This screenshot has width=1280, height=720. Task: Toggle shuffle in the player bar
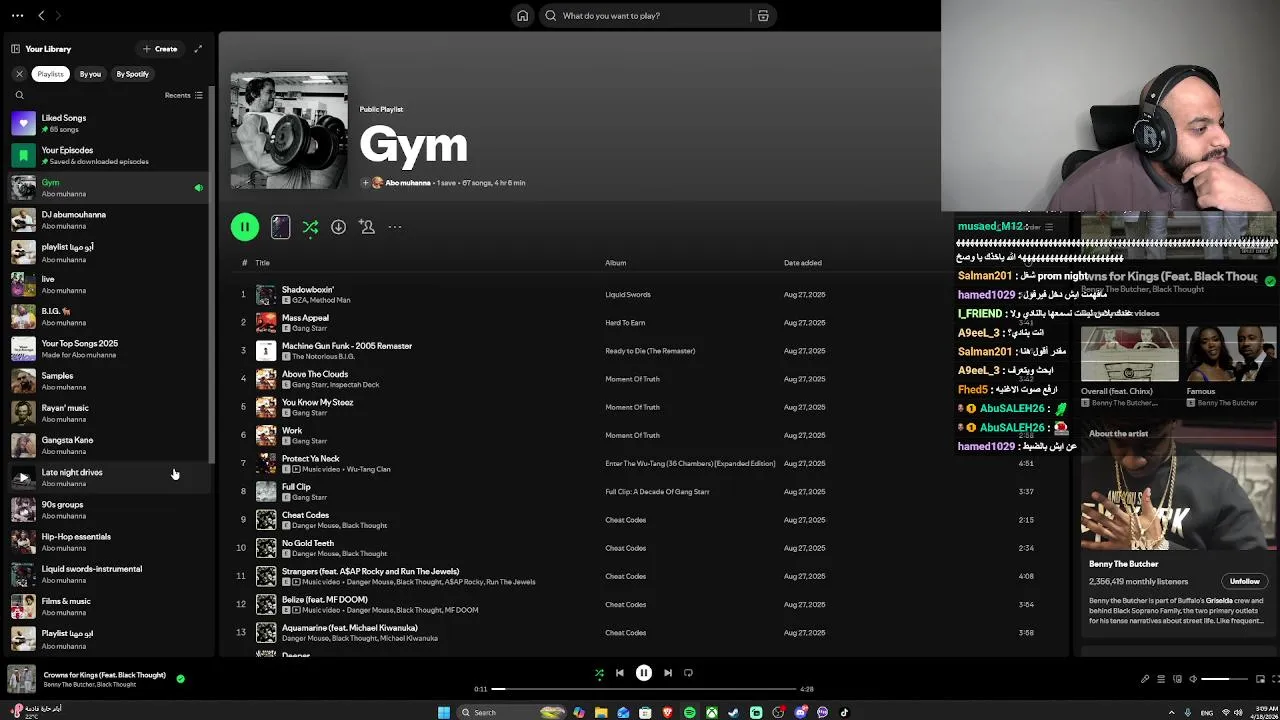tap(599, 673)
